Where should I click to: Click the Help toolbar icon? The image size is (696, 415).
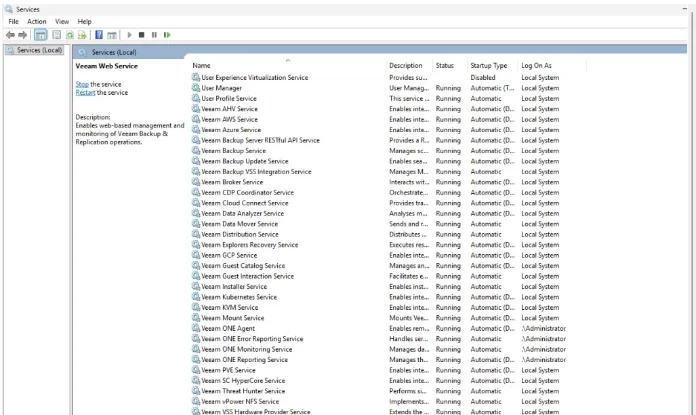point(99,35)
